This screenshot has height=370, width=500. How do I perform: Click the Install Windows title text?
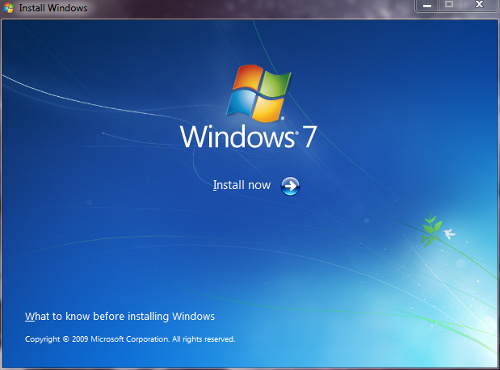click(53, 8)
